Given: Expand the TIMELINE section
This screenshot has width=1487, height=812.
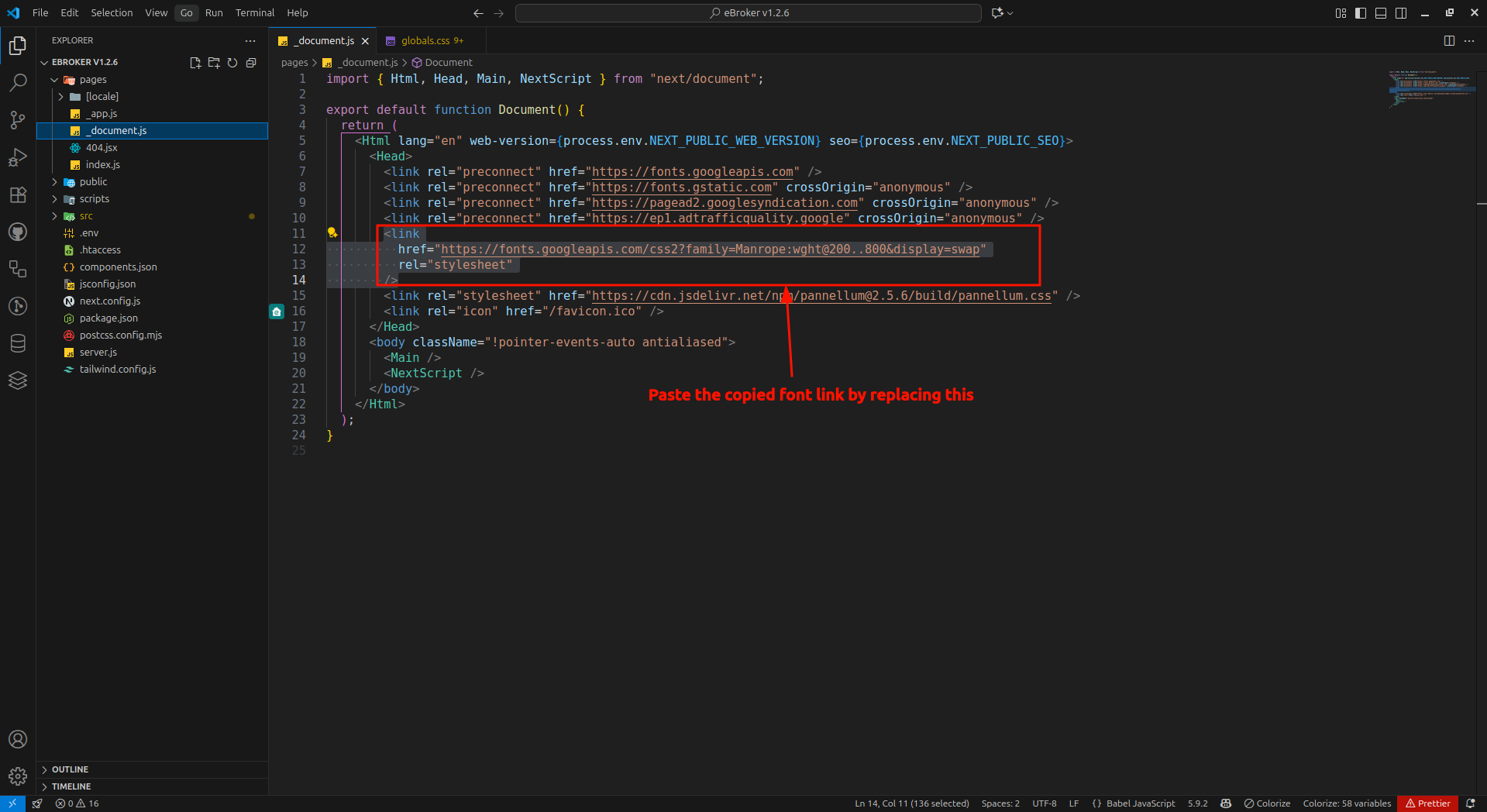Looking at the screenshot, I should [x=71, y=786].
